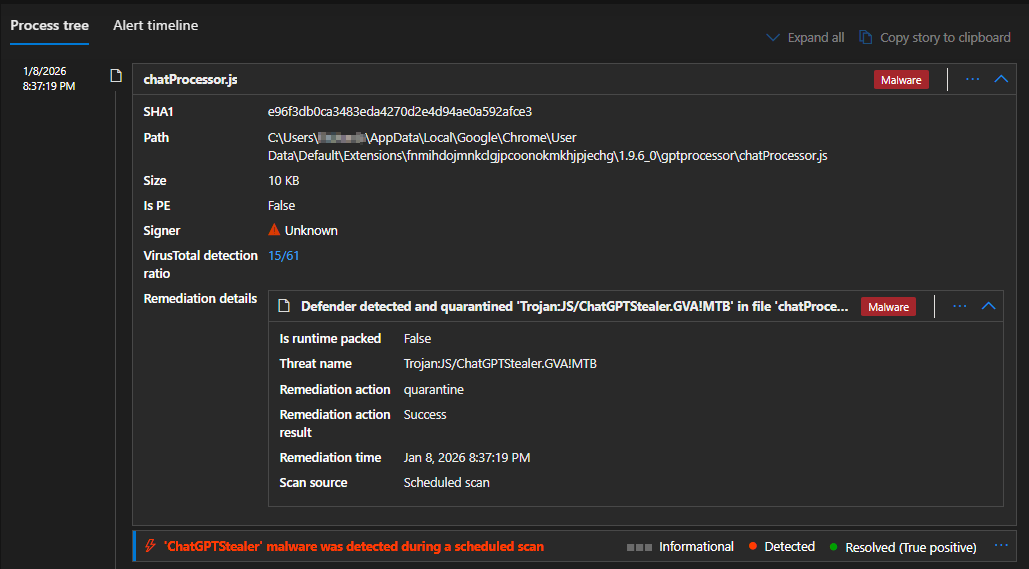
Task: Click the Is runtime packed False value
Action: coord(417,339)
